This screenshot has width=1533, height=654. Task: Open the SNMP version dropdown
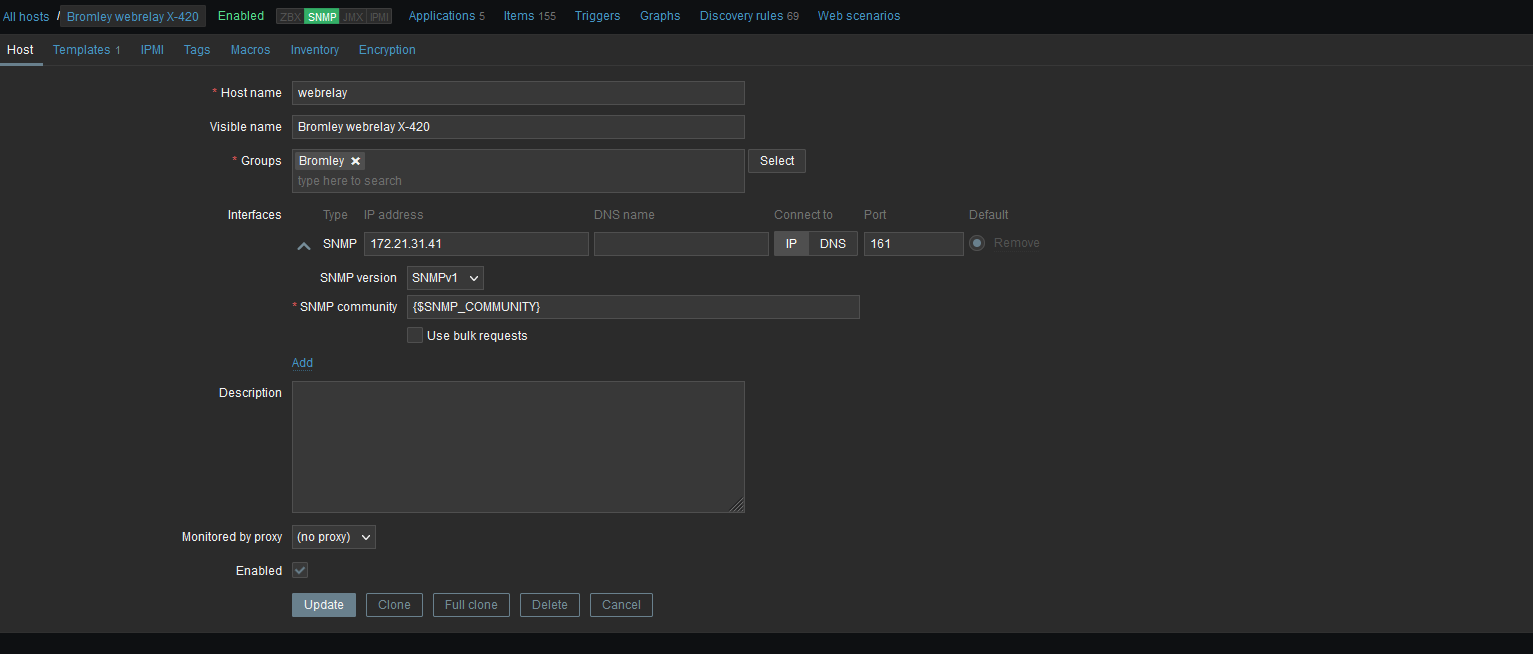445,278
